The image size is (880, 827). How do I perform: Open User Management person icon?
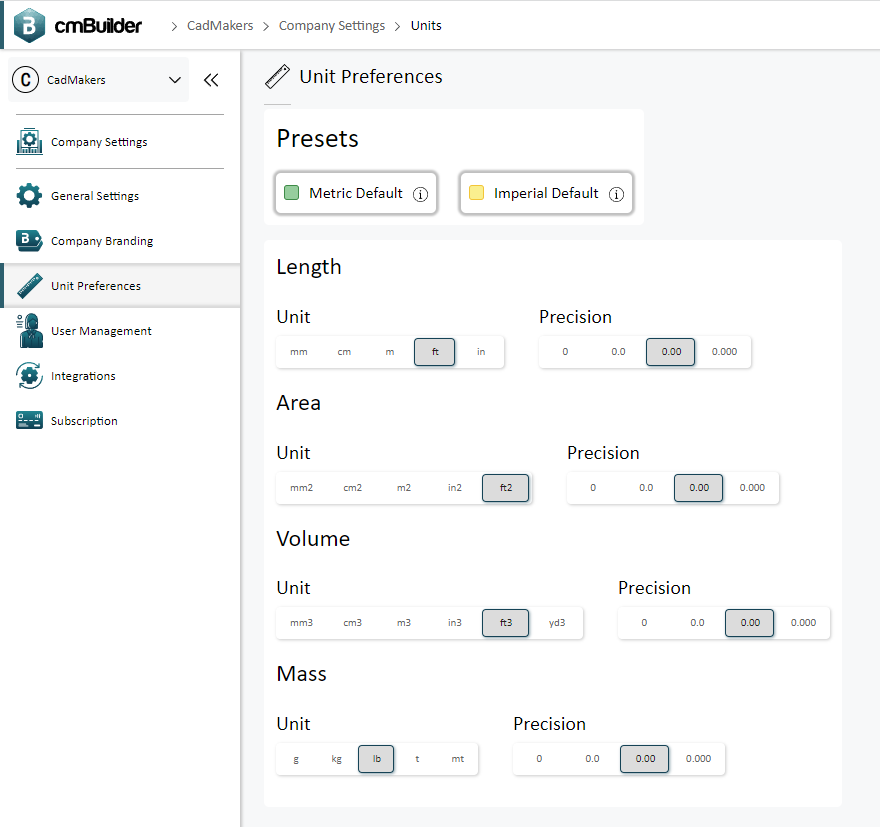tap(29, 330)
